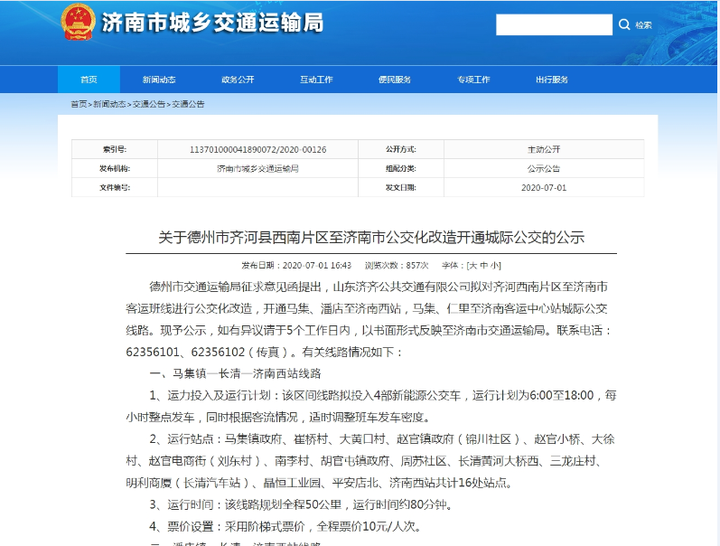
Task: Open the 新闻动态 navigation menu
Action: point(159,79)
